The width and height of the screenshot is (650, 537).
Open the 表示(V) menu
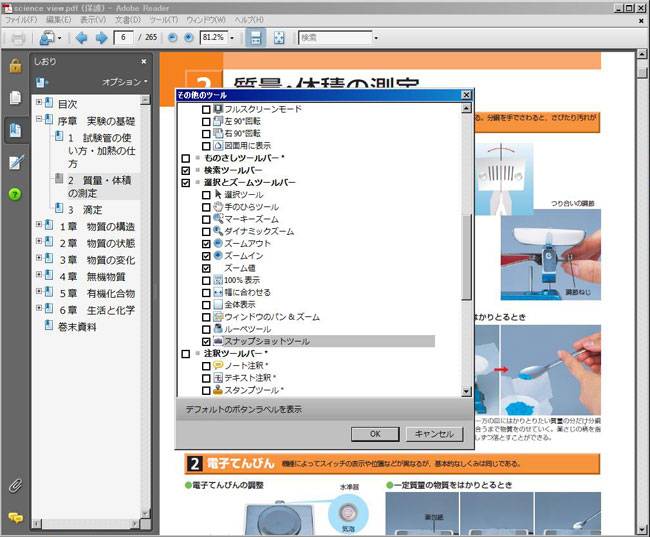[93, 20]
